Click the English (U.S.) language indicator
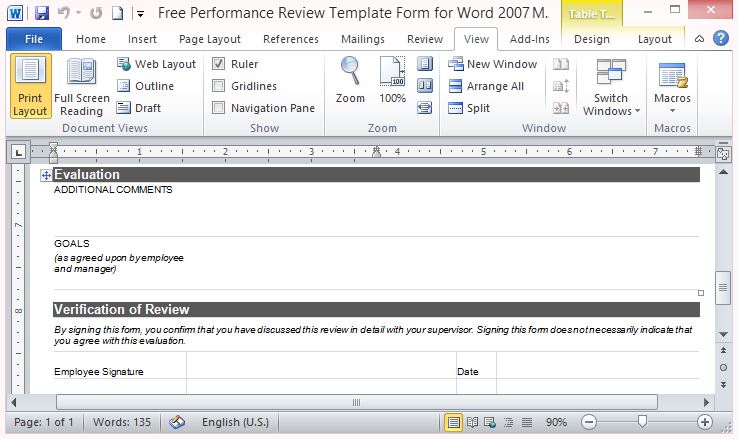Viewport: 738px width, 439px height. [237, 422]
